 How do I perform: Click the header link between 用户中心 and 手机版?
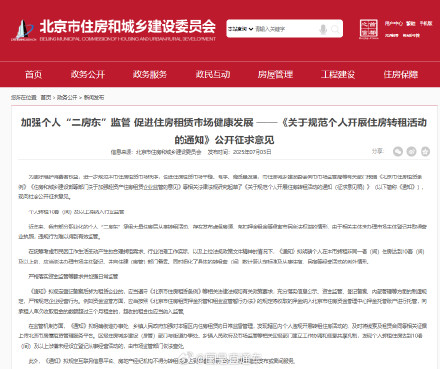pyautogui.click(x=411, y=23)
